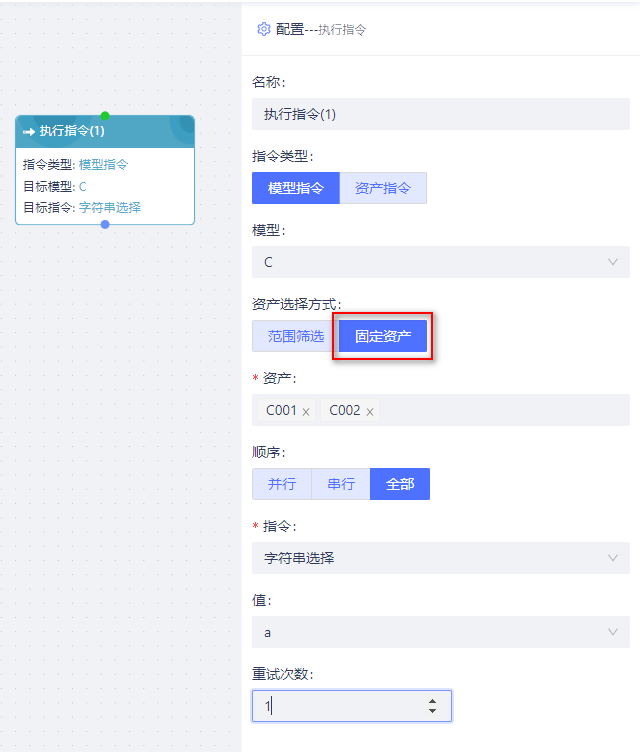This screenshot has width=640, height=752.
Task: Click the green top connector dot of node
Action: (105, 116)
